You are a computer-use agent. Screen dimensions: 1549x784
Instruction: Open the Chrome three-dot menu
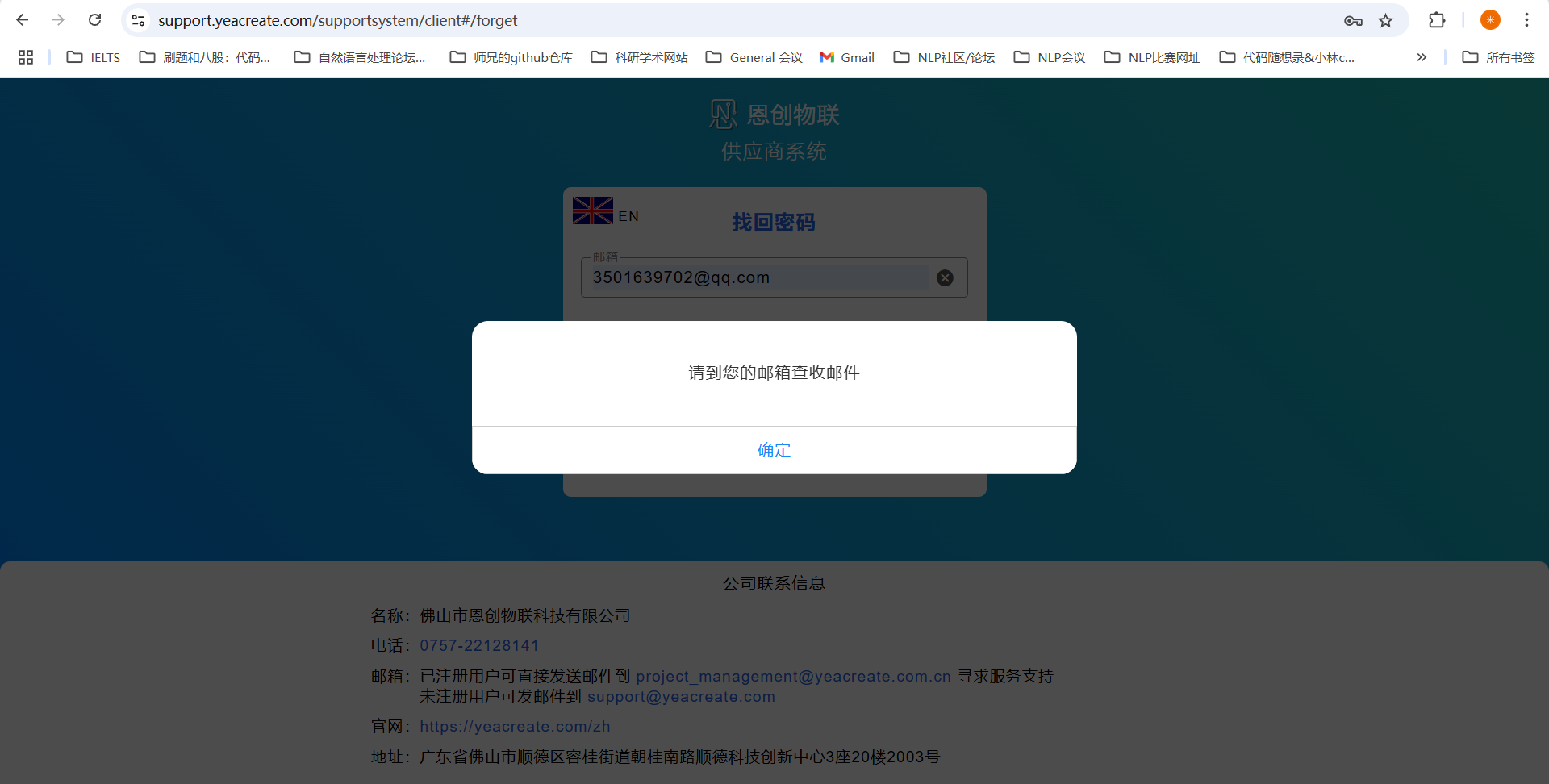click(1526, 20)
